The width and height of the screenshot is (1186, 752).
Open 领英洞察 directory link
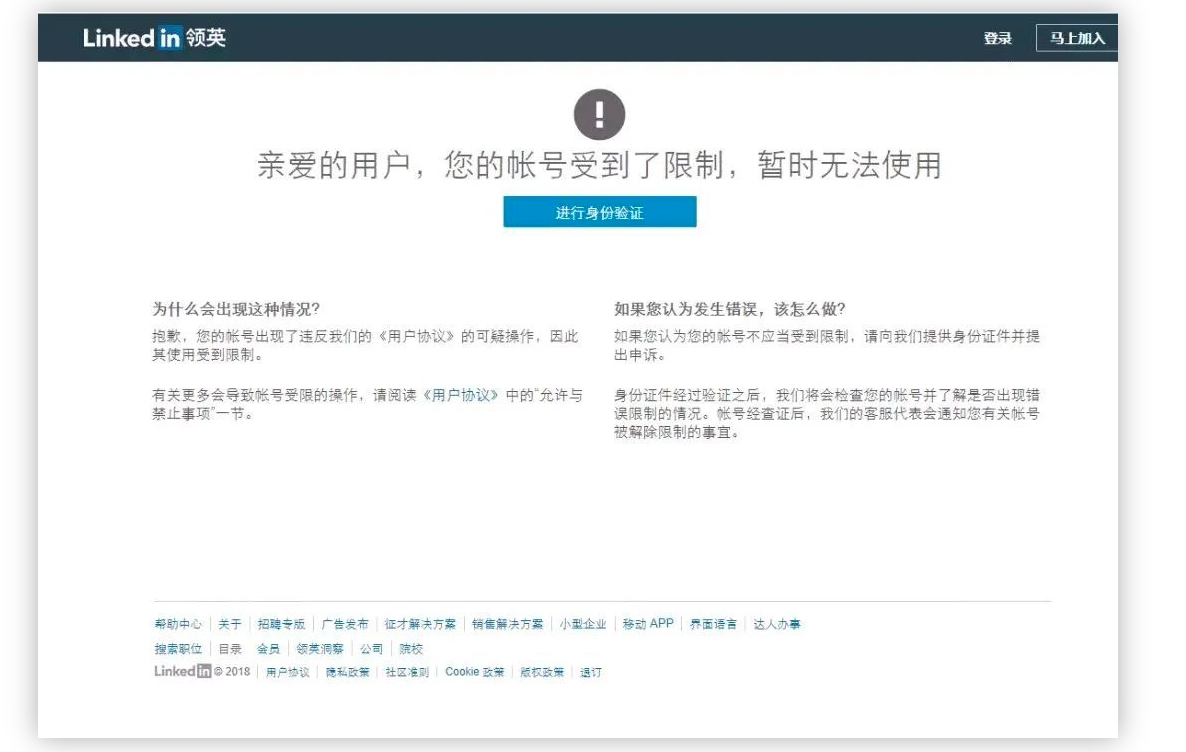319,649
